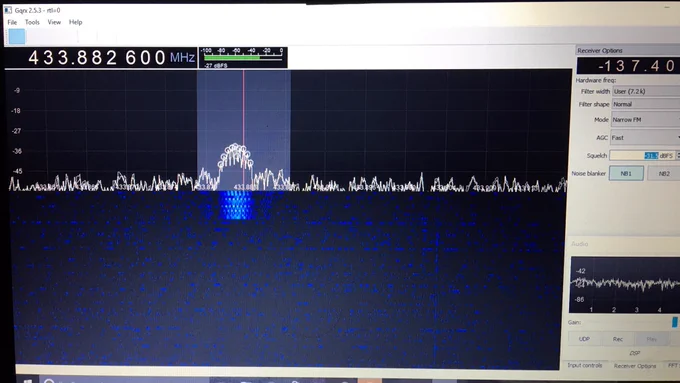Click the MHz unit label
This screenshot has width=680, height=383.
182,58
